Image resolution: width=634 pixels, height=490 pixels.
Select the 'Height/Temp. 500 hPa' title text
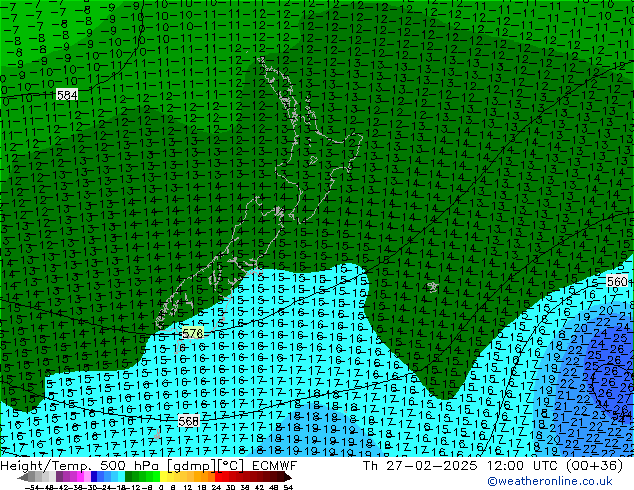[x=81, y=466]
